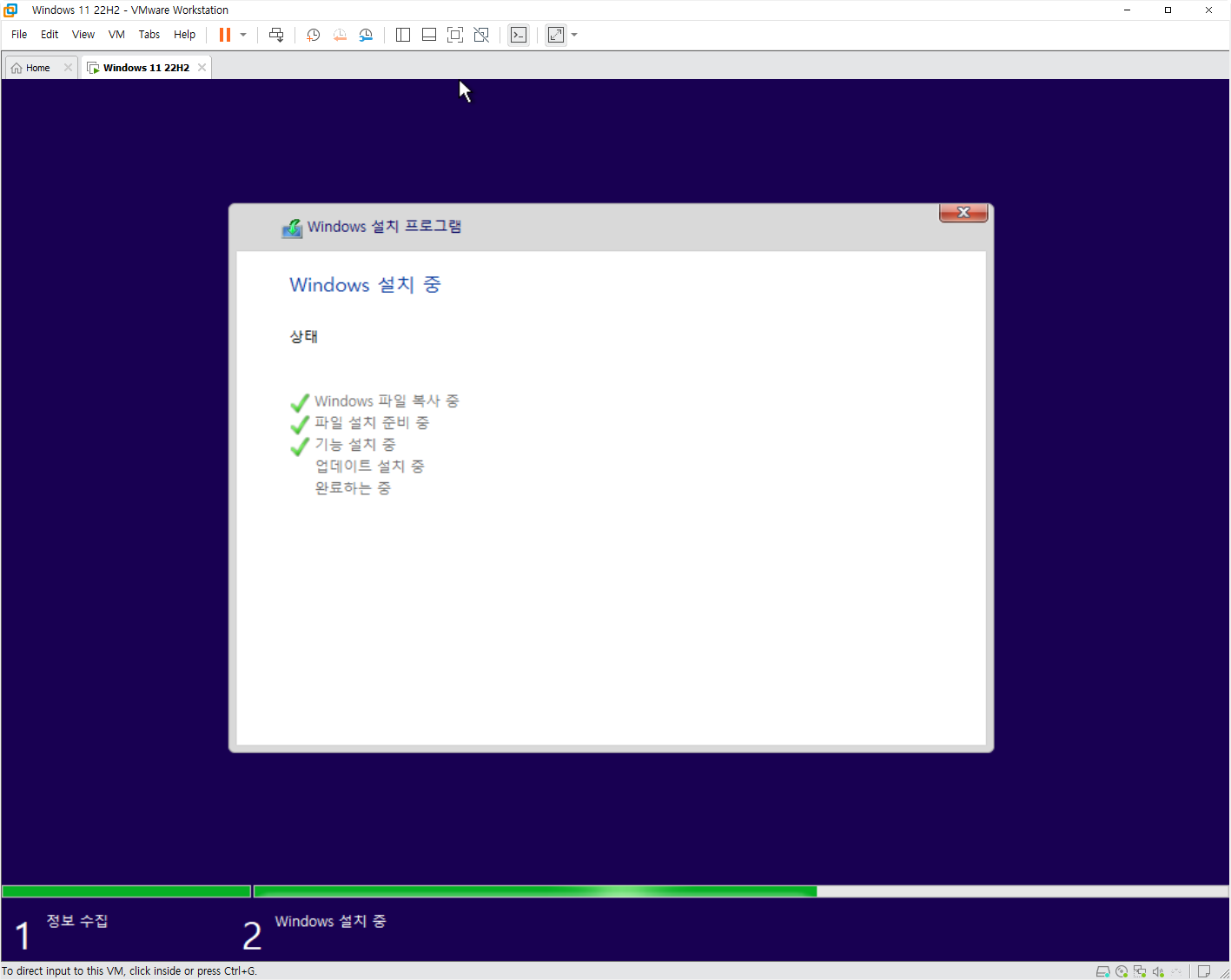The height and width of the screenshot is (980, 1231).
Task: Open the View menu
Action: coord(83,35)
